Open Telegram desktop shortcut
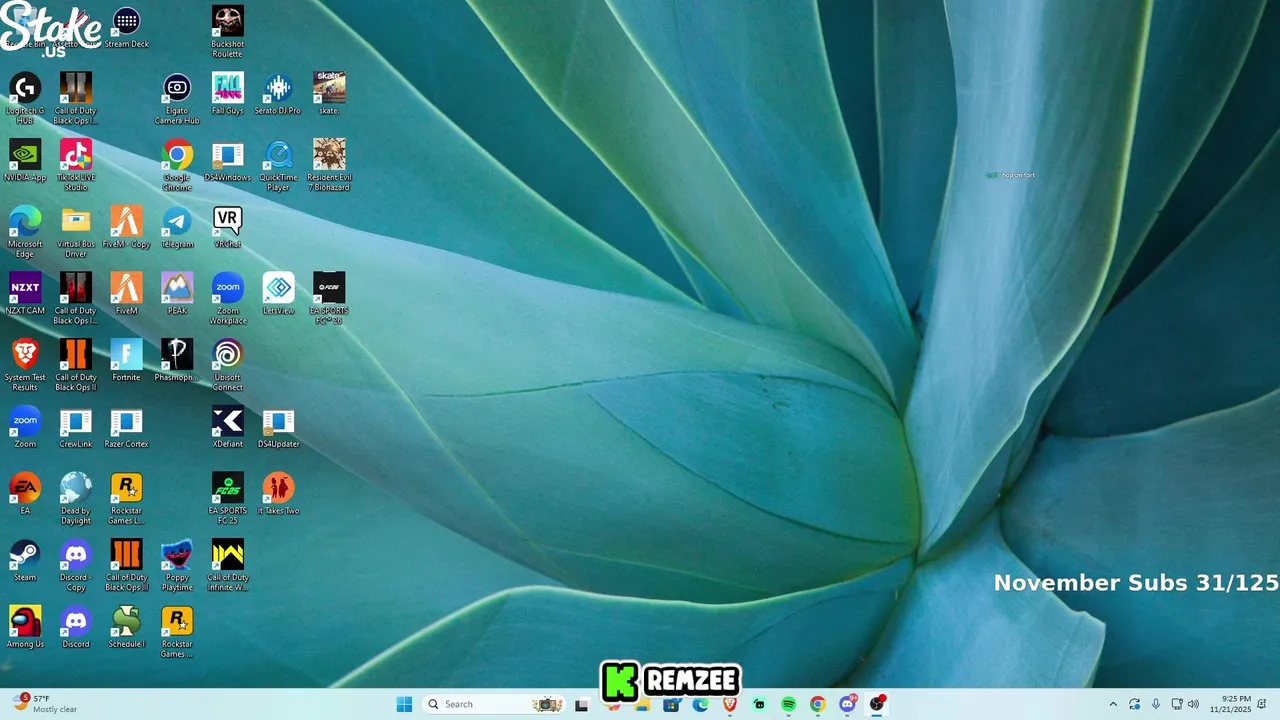The image size is (1280, 720). click(x=177, y=227)
